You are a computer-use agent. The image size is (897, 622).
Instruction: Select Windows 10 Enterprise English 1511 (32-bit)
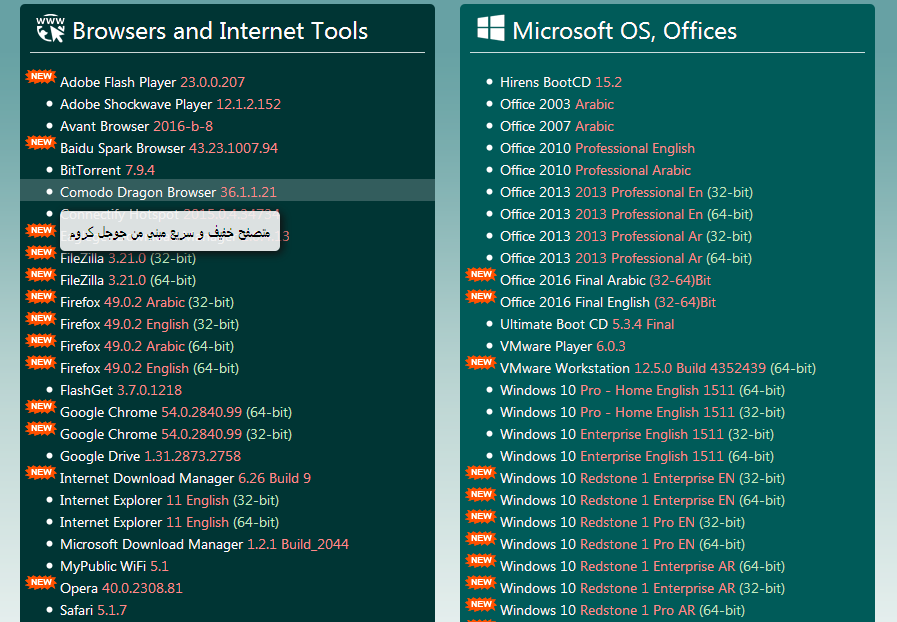637,434
